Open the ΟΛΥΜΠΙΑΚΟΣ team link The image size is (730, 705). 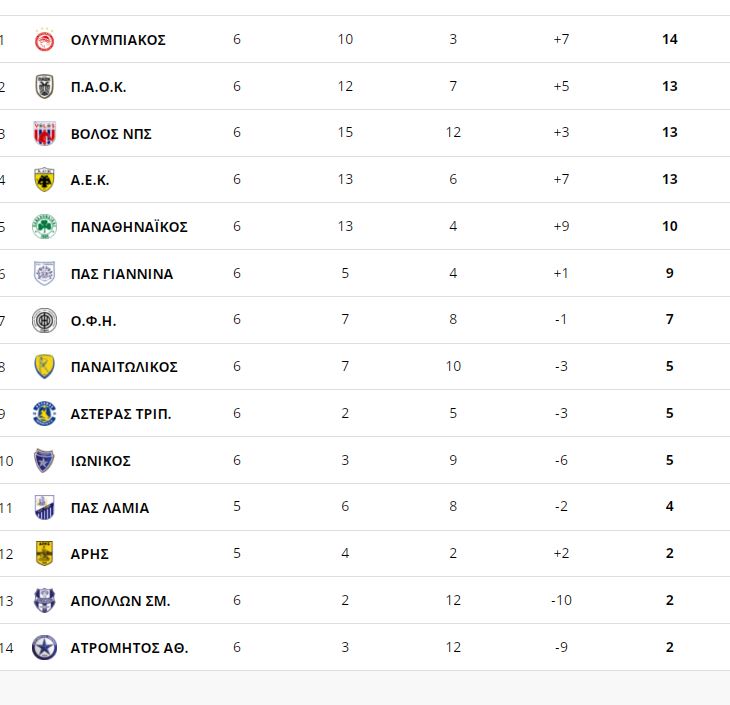pyautogui.click(x=118, y=40)
